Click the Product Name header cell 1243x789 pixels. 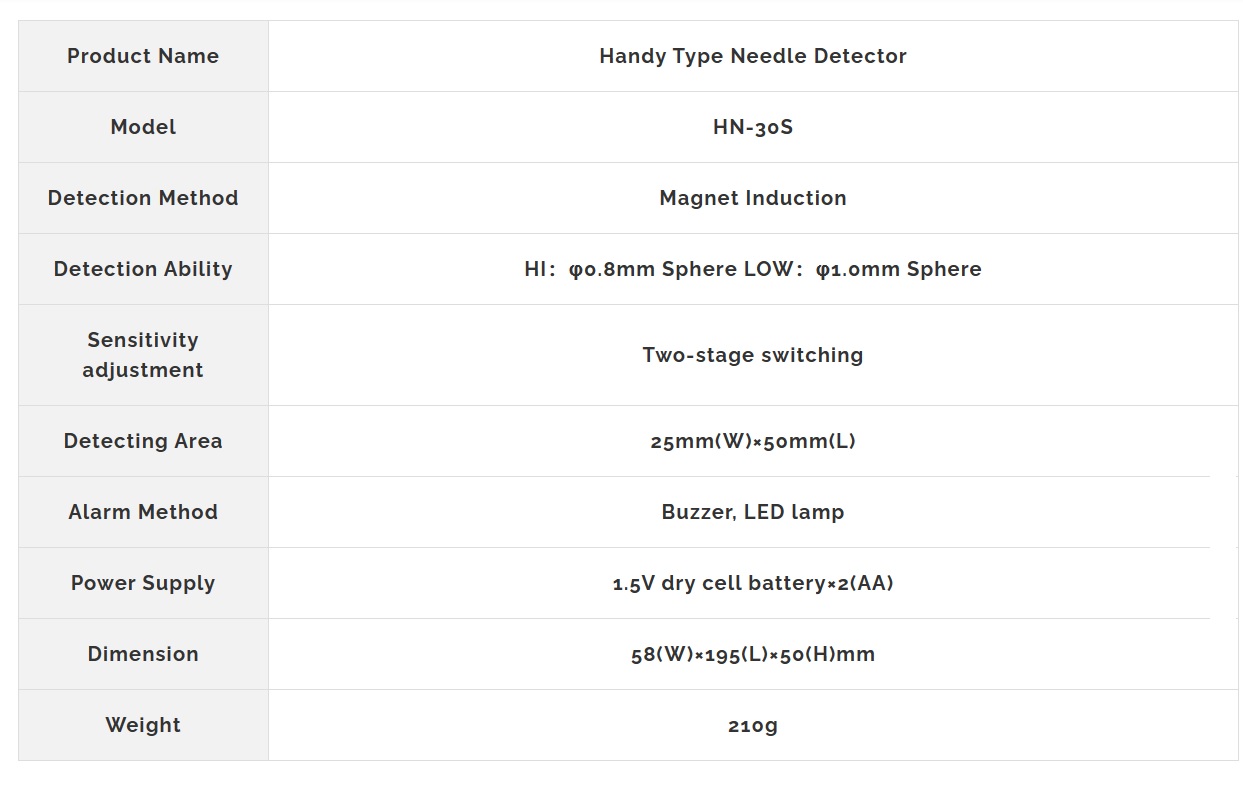pyautogui.click(x=143, y=56)
